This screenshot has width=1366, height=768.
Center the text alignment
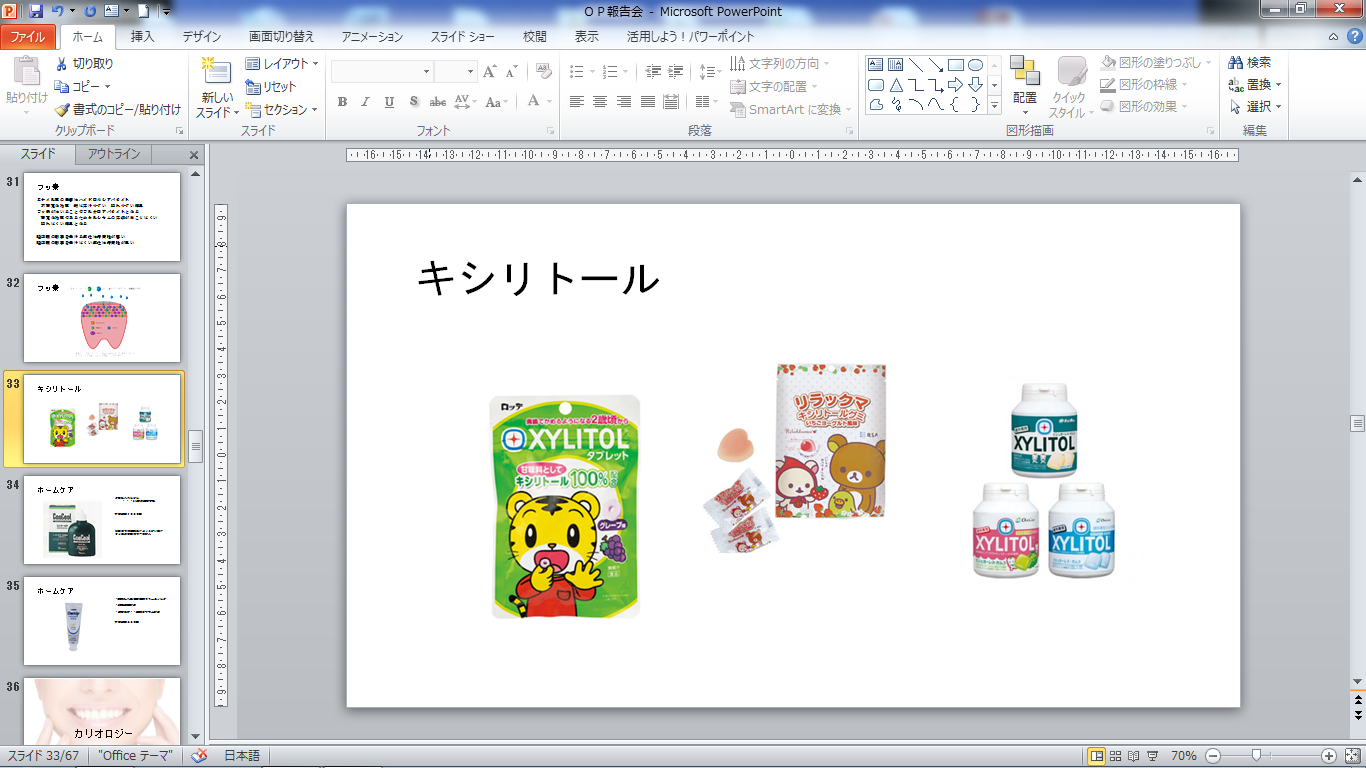coord(600,102)
